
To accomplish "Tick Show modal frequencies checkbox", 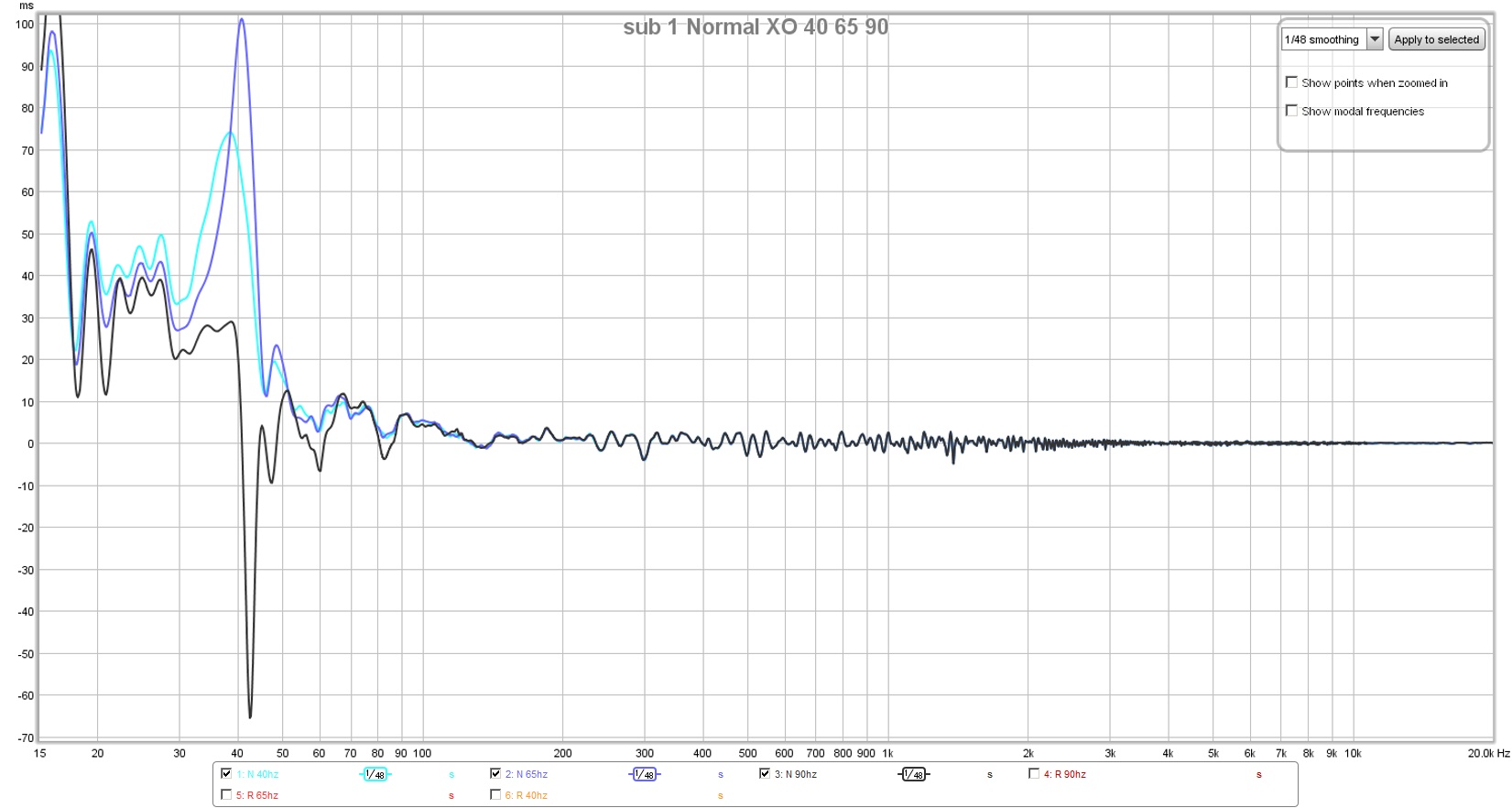I will [1291, 111].
